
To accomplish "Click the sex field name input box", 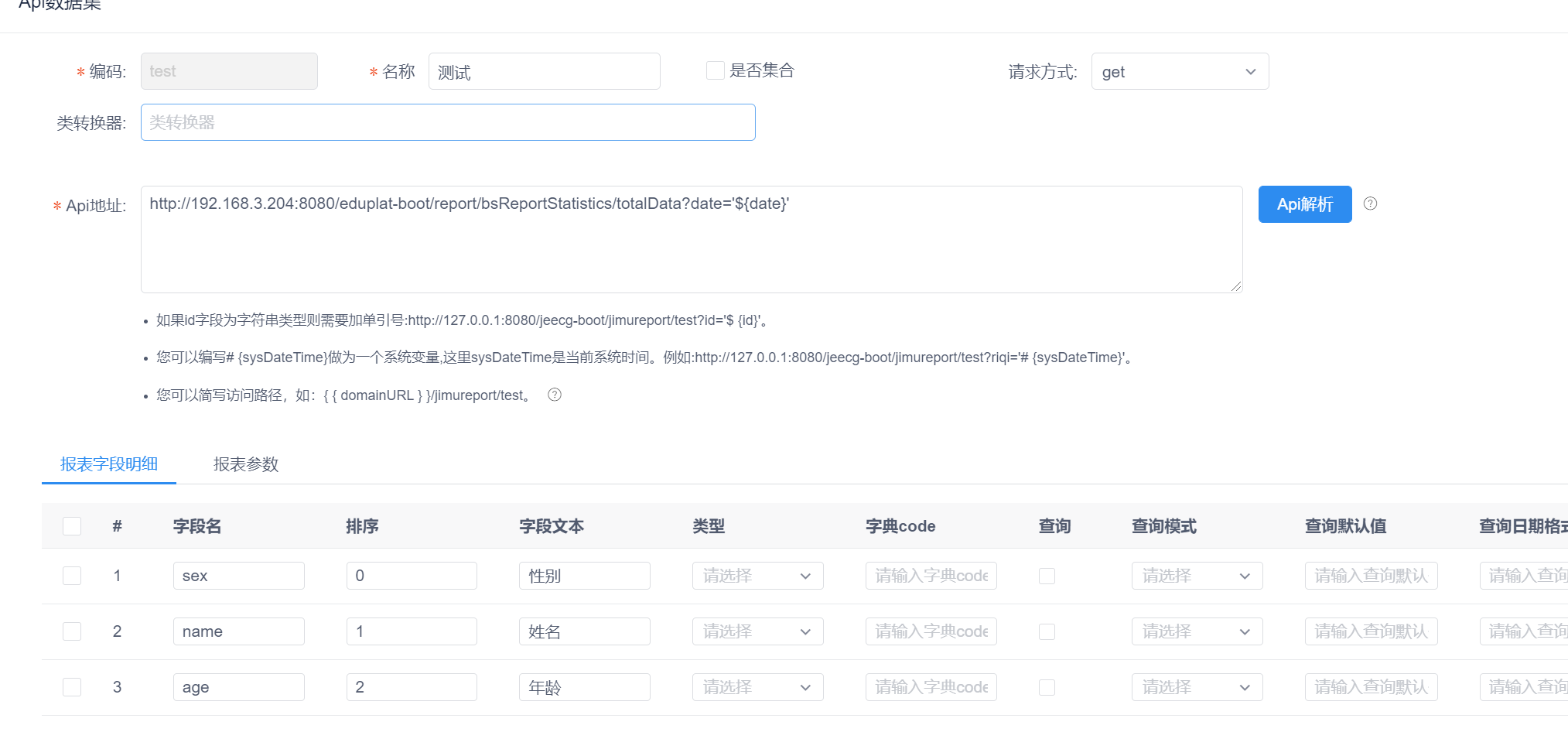I will [238, 575].
